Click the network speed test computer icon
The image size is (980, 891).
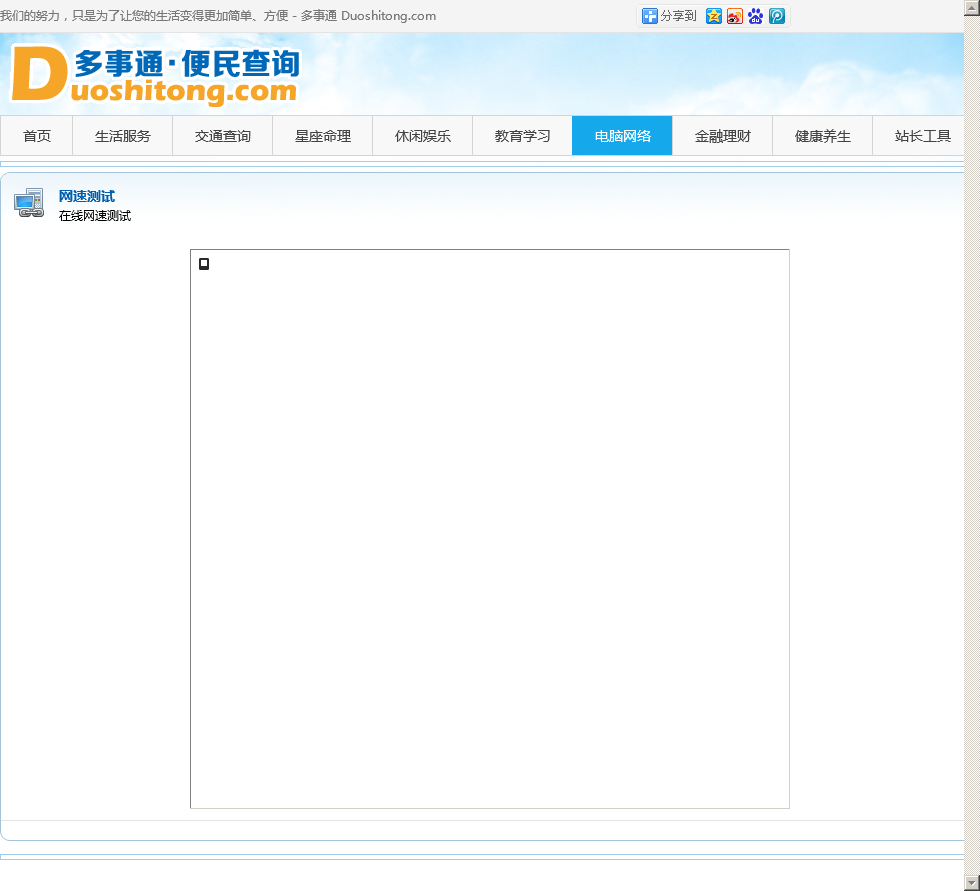pos(29,202)
